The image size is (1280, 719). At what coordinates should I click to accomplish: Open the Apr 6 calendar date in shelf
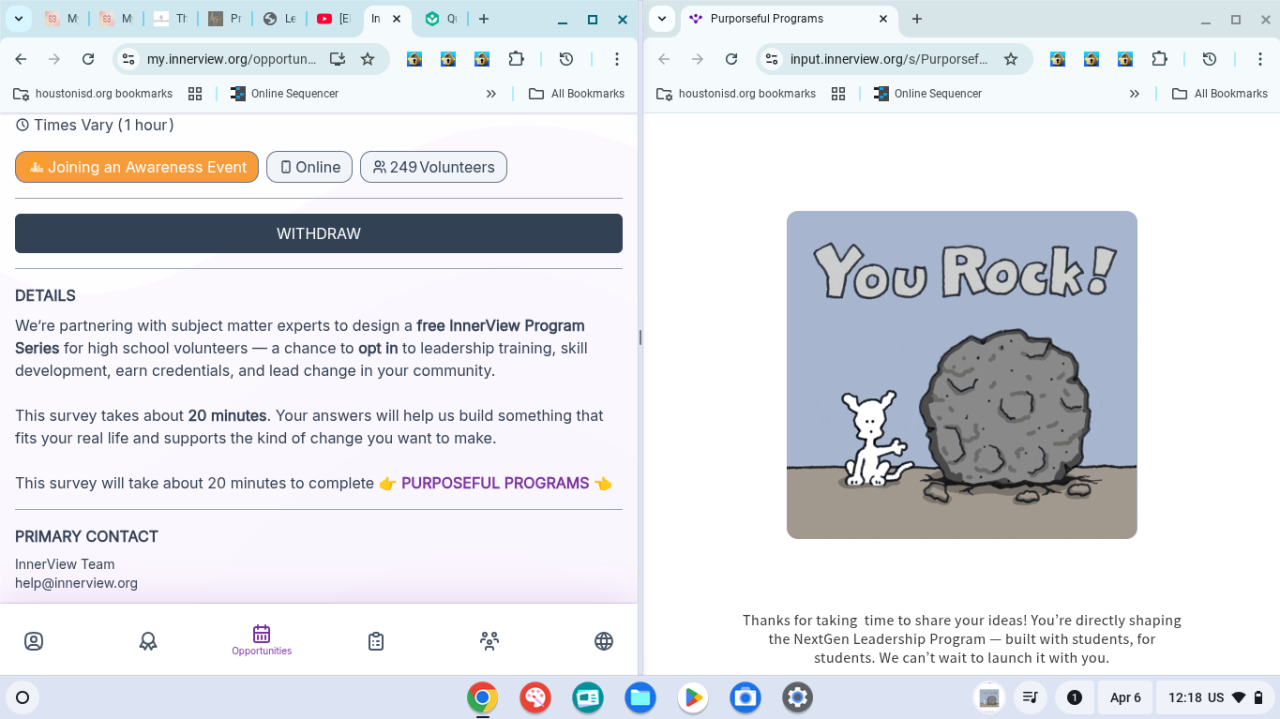(1125, 697)
